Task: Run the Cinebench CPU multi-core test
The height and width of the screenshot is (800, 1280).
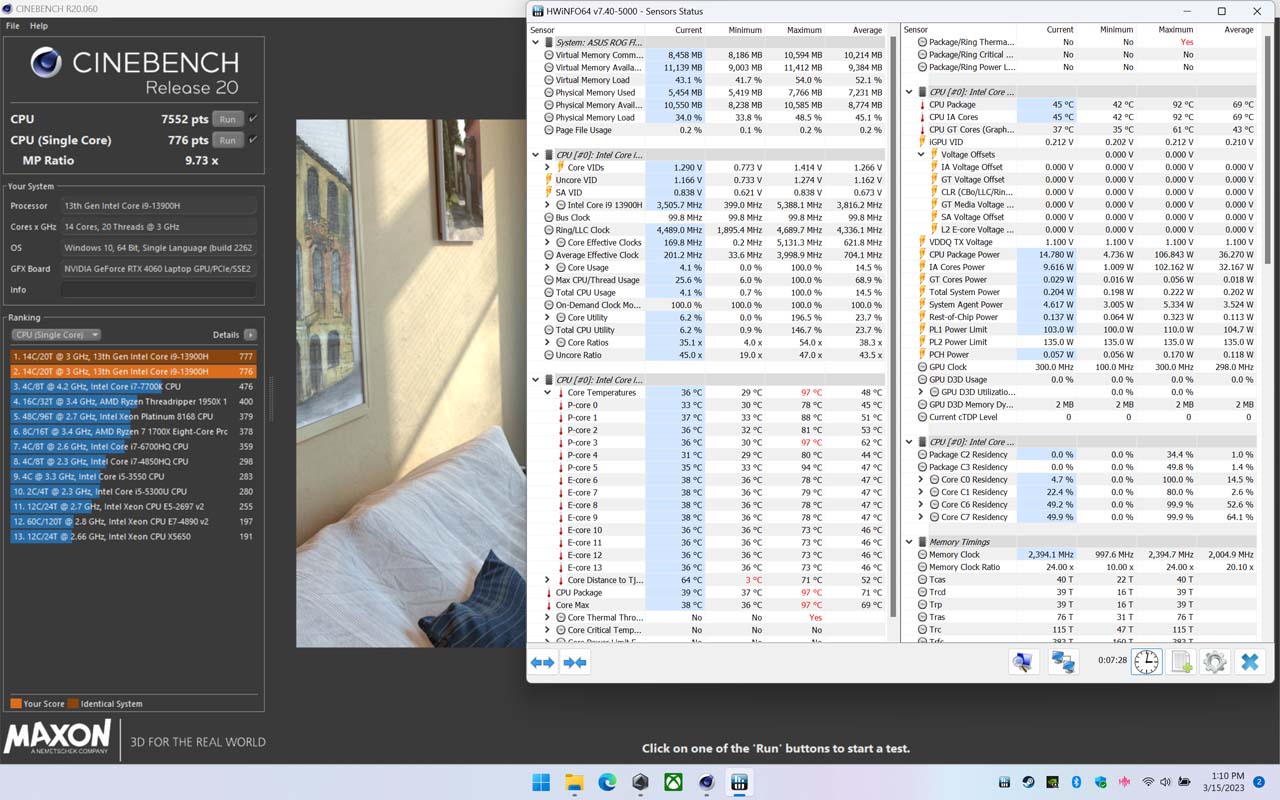Action: pyautogui.click(x=228, y=119)
